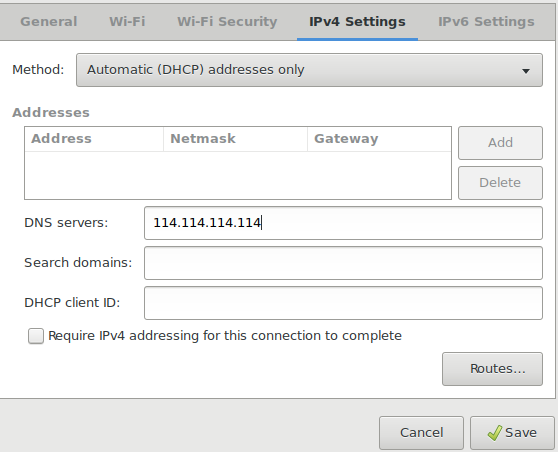Screen dimensions: 558x452
Task: Click the DHCP client ID field
Action: tap(343, 303)
